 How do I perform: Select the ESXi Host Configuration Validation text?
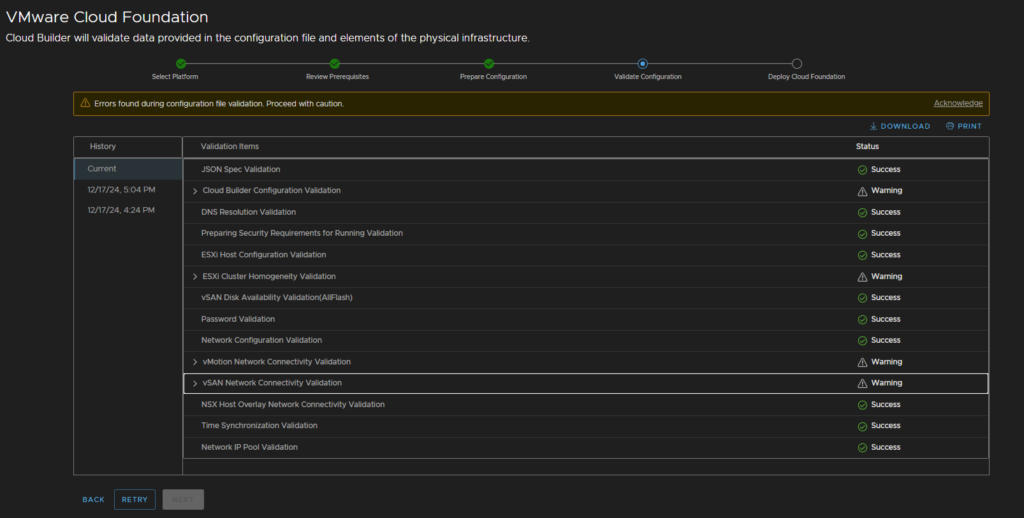263,255
